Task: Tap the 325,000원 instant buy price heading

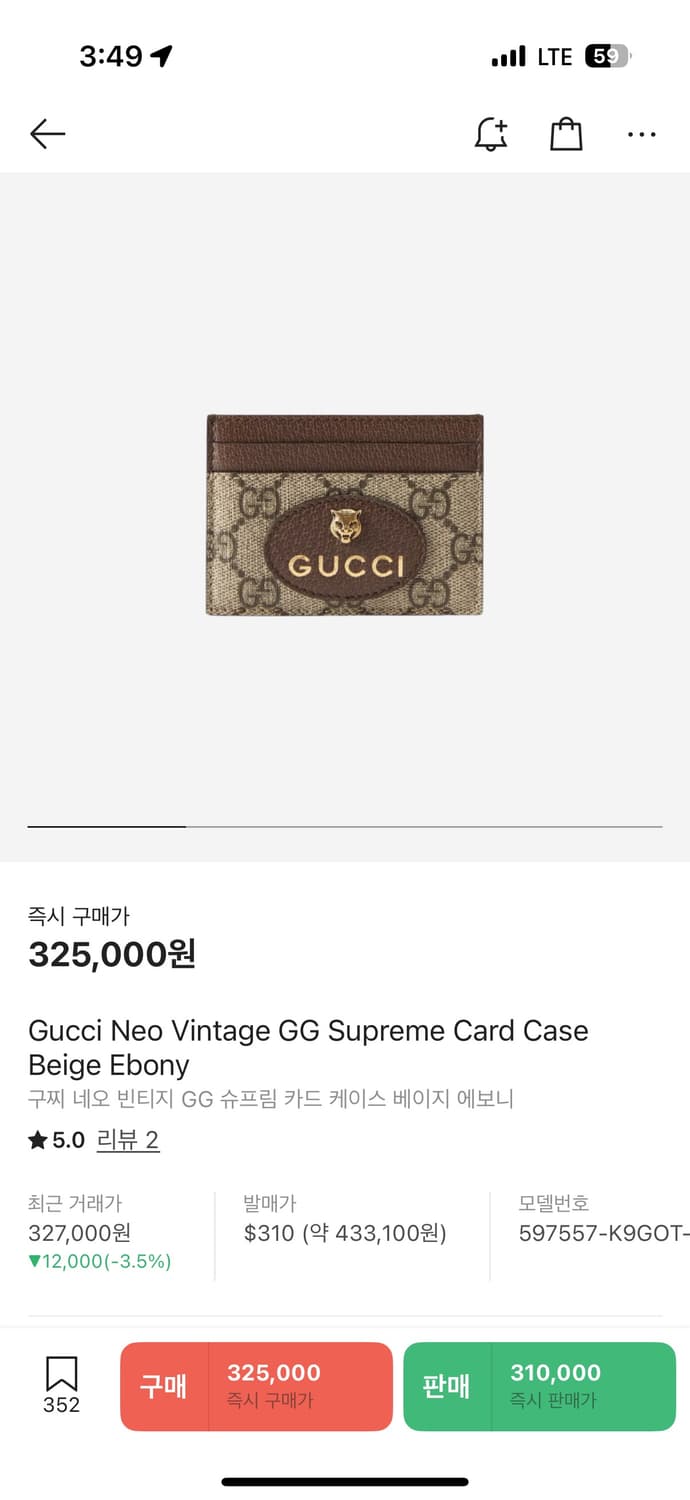Action: tap(112, 954)
